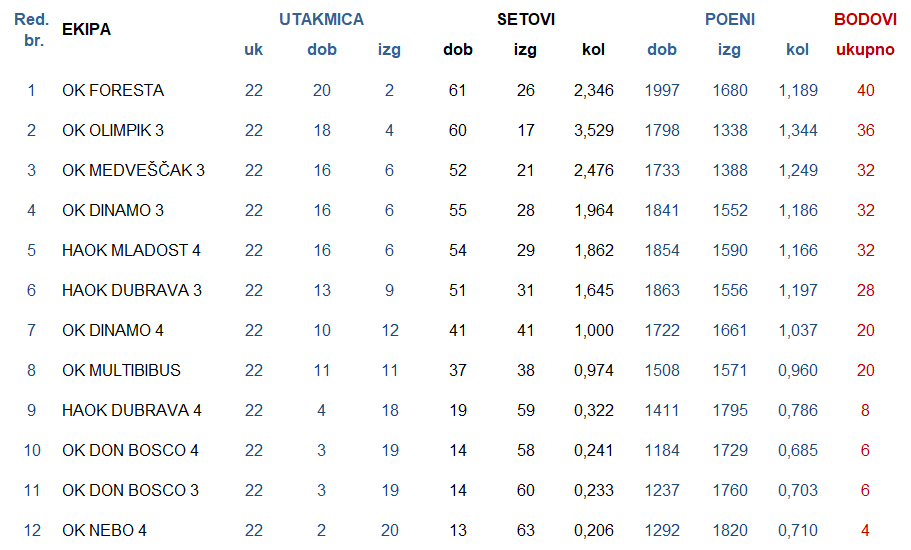Image resolution: width=911 pixels, height=550 pixels.
Task: Select the OK MULTIBIBUS team
Action: 121,371
